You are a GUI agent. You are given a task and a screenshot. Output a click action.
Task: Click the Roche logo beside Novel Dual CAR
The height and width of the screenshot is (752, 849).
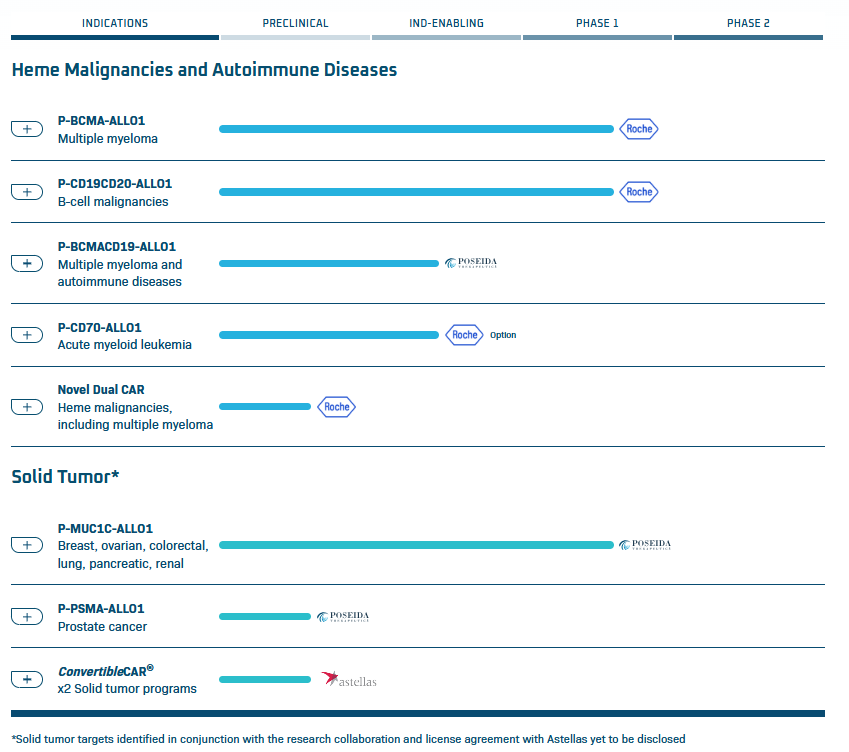coord(337,407)
